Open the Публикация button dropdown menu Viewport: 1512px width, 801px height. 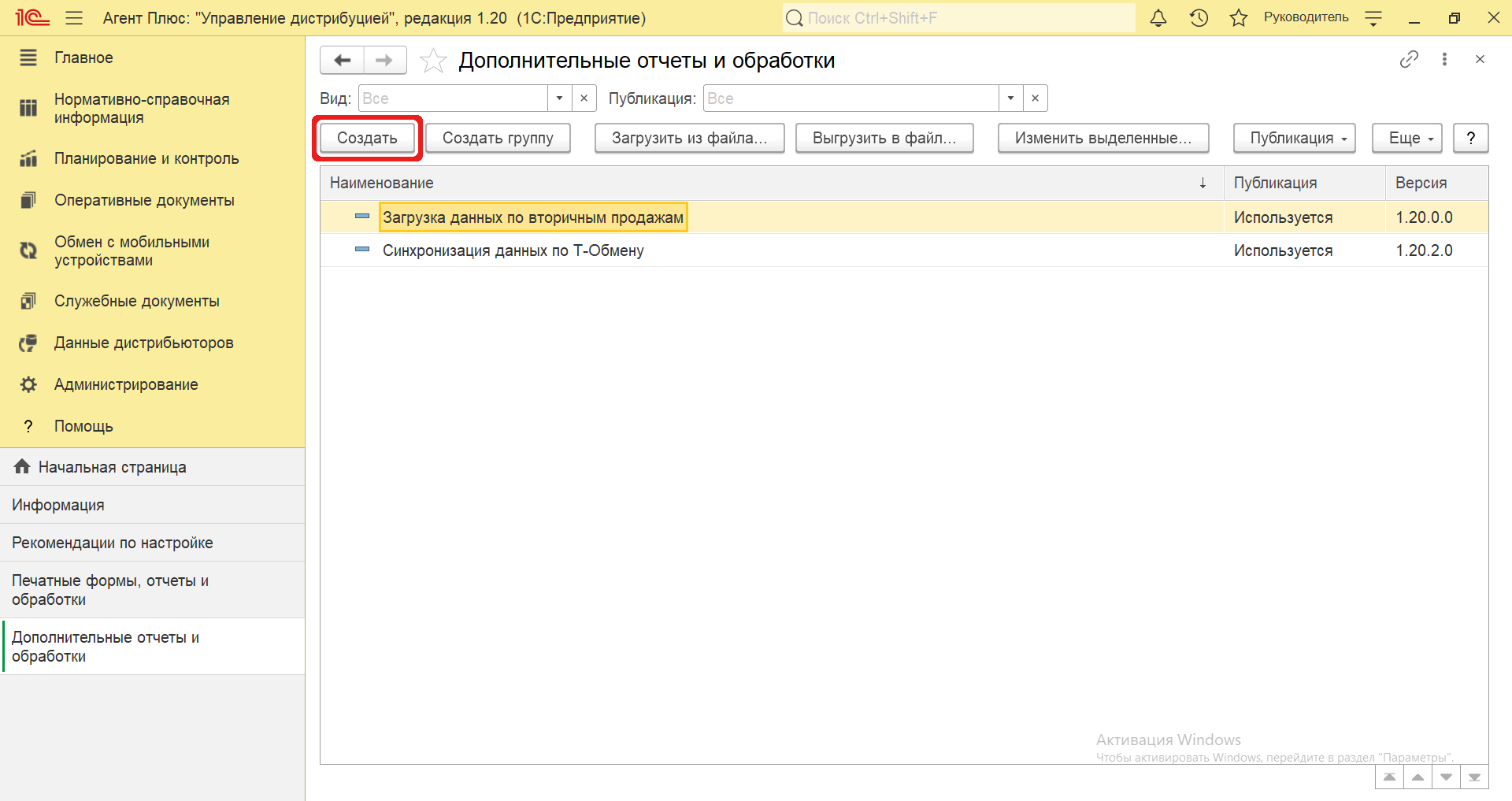tap(1294, 138)
